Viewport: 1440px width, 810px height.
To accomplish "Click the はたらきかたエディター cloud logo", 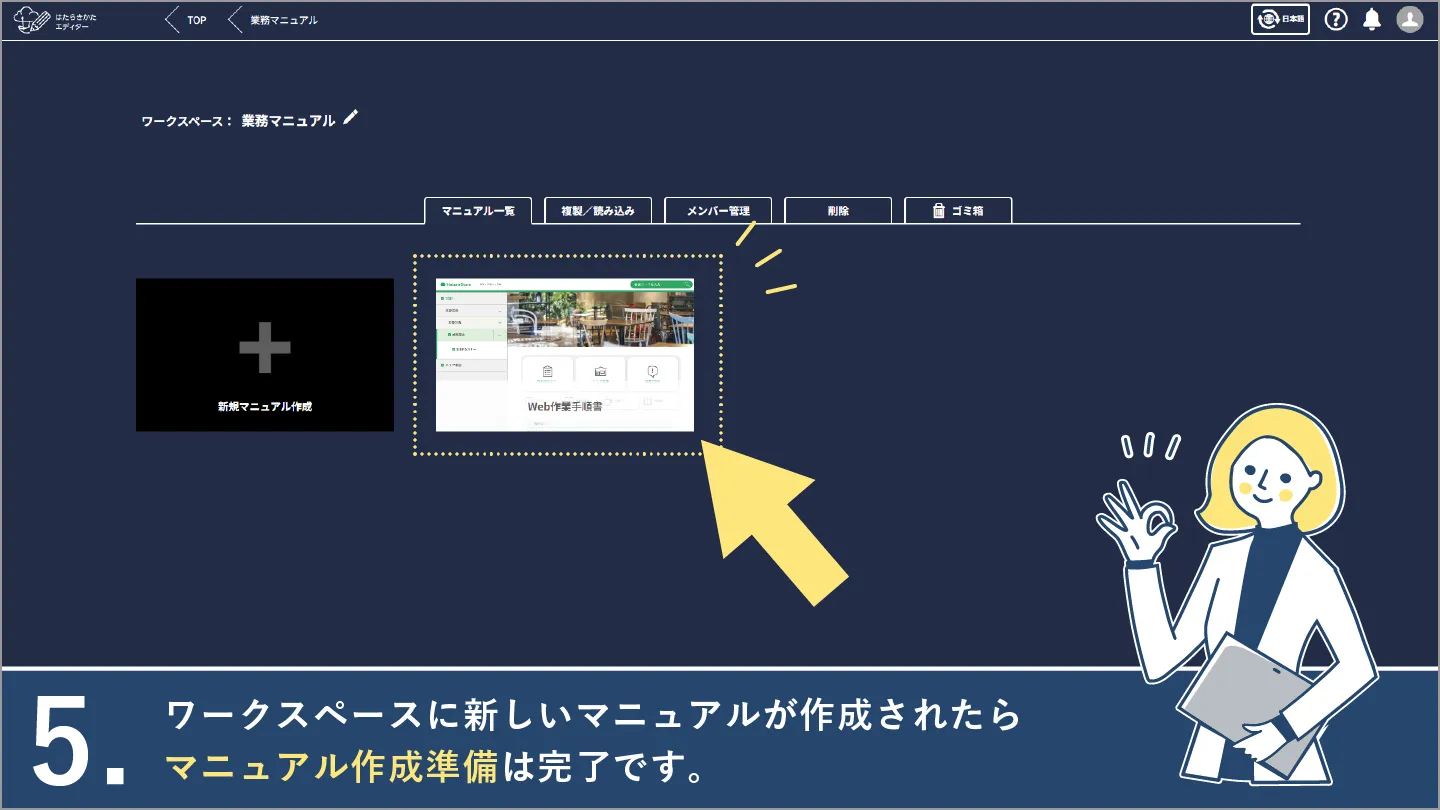I will coord(32,20).
